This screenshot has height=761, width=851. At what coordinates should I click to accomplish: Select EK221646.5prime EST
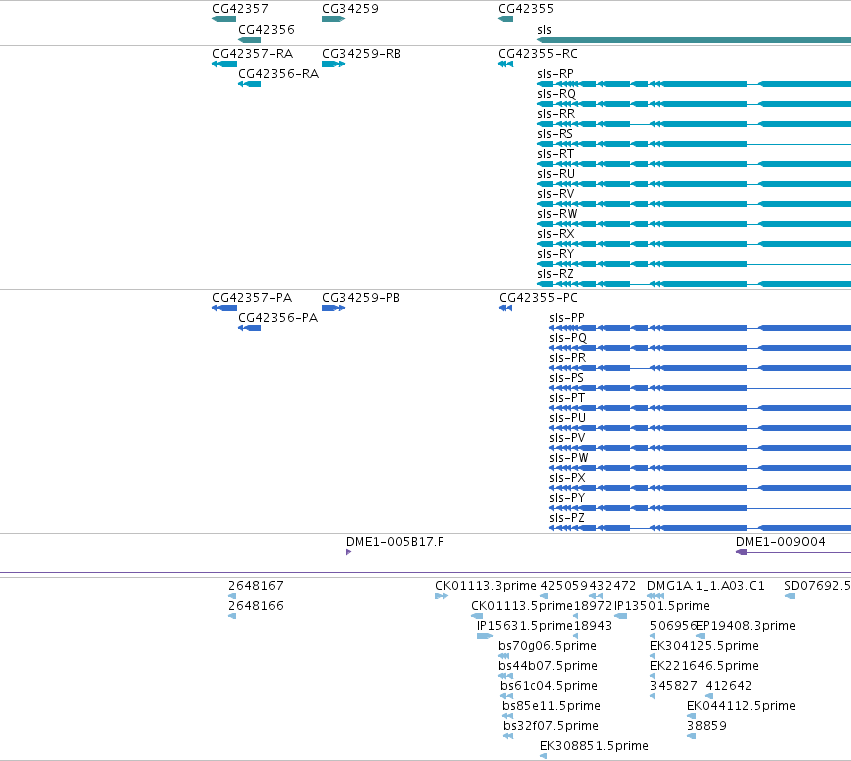point(652,676)
